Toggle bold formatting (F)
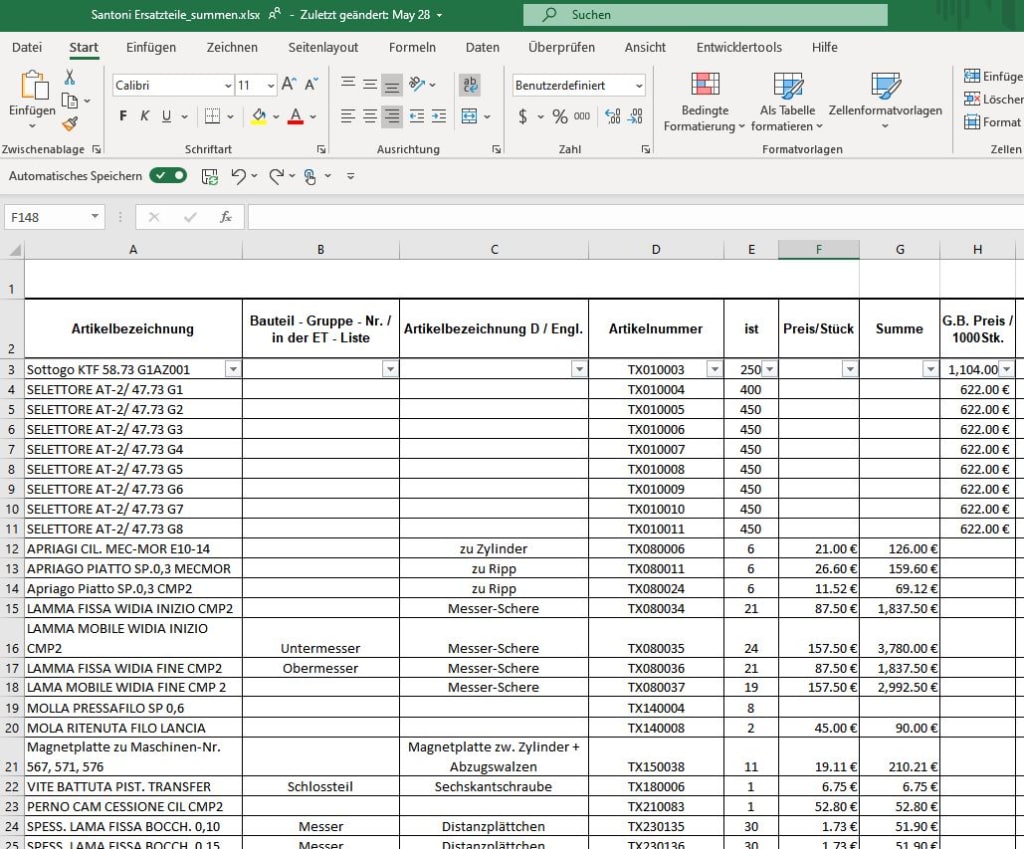This screenshot has width=1024, height=849. click(123, 116)
